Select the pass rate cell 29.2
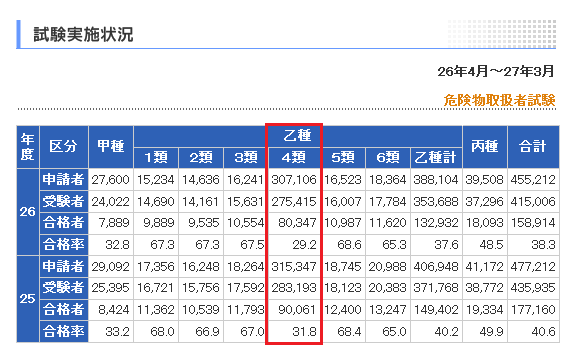Image resolution: width=581 pixels, height=363 pixels. pyautogui.click(x=294, y=245)
